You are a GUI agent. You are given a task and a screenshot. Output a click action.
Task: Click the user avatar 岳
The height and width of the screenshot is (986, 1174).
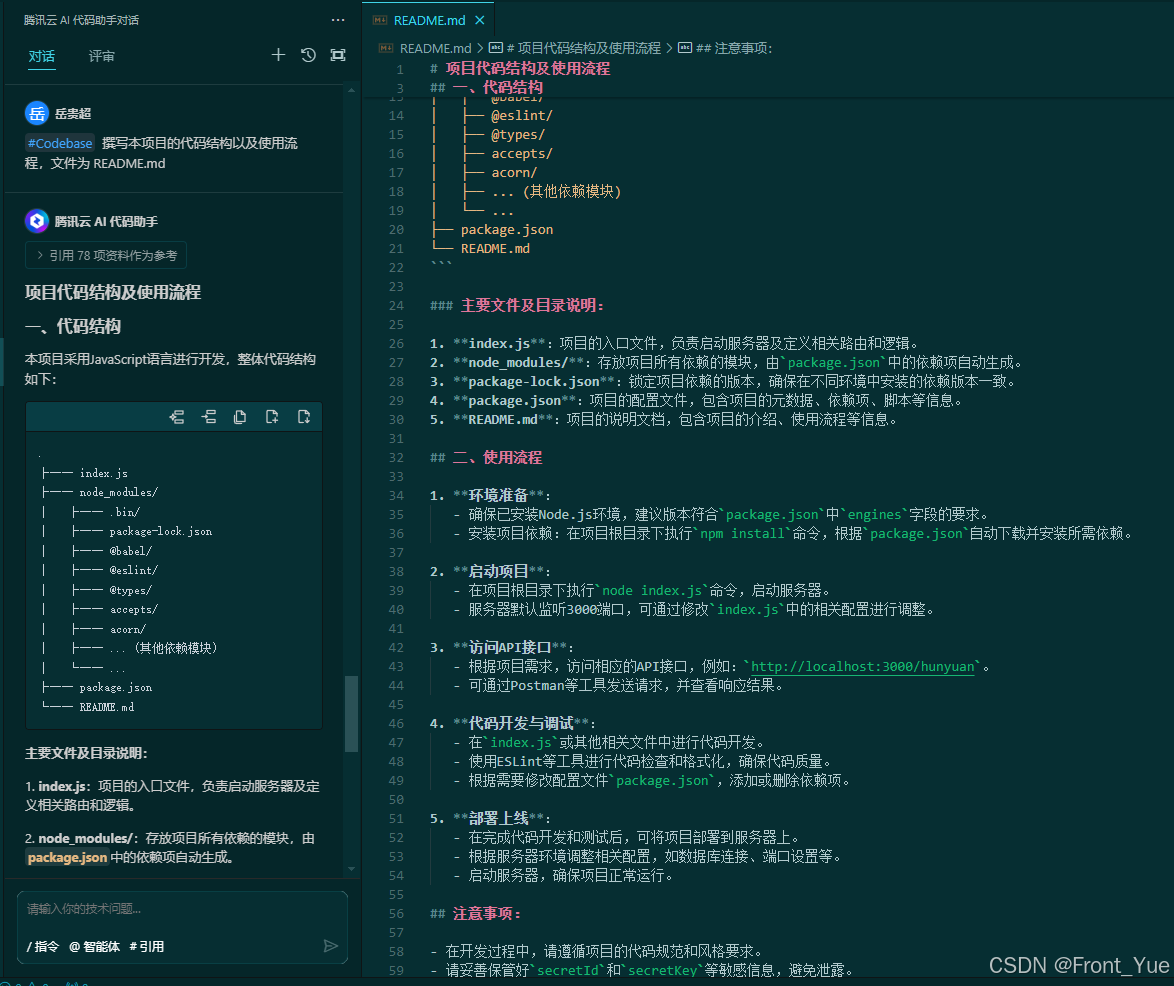pyautogui.click(x=37, y=113)
